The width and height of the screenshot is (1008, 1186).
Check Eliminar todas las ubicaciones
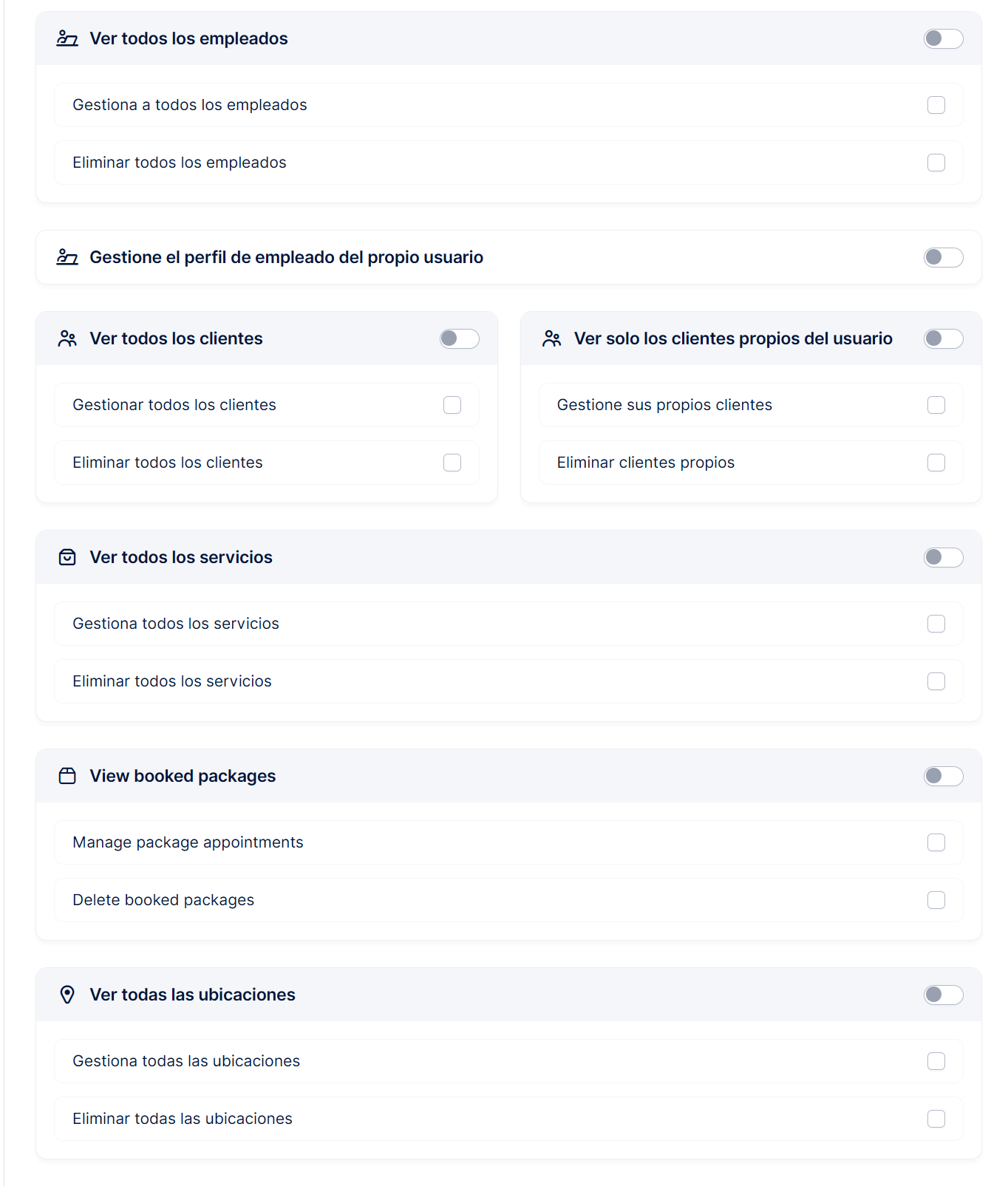(x=936, y=1119)
